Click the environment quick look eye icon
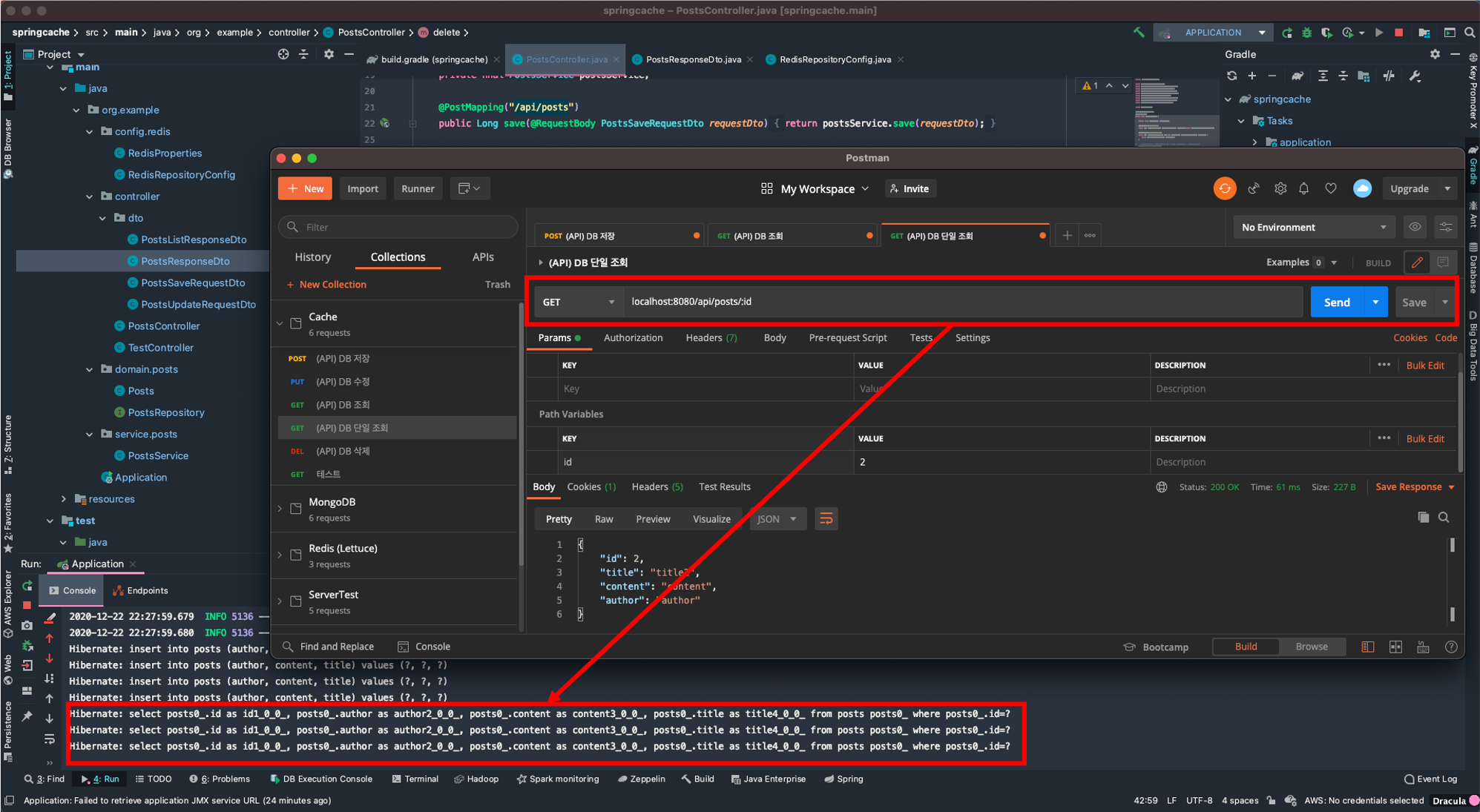The image size is (1480, 812). point(1415,227)
